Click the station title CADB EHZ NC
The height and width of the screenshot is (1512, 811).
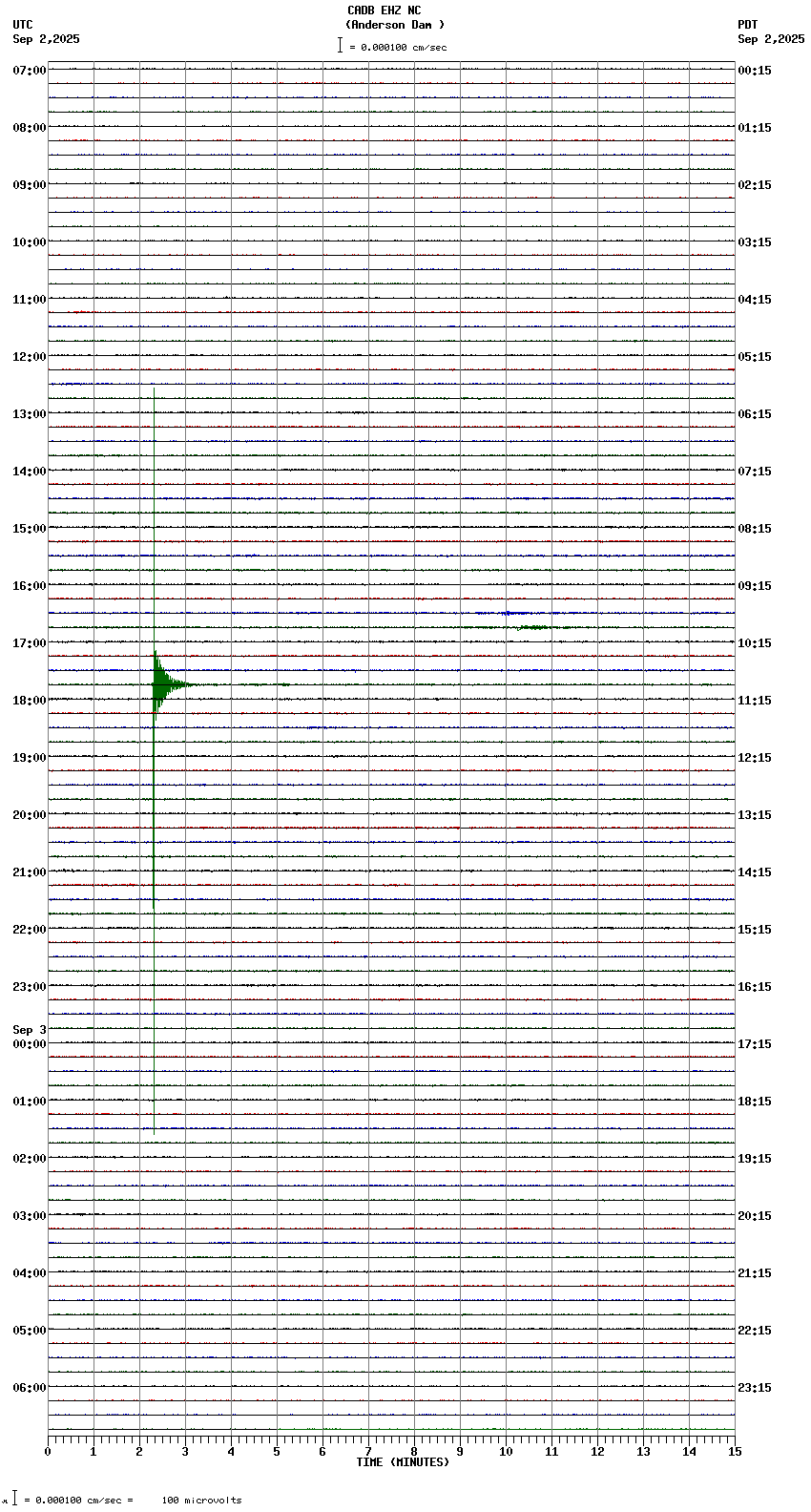[385, 10]
